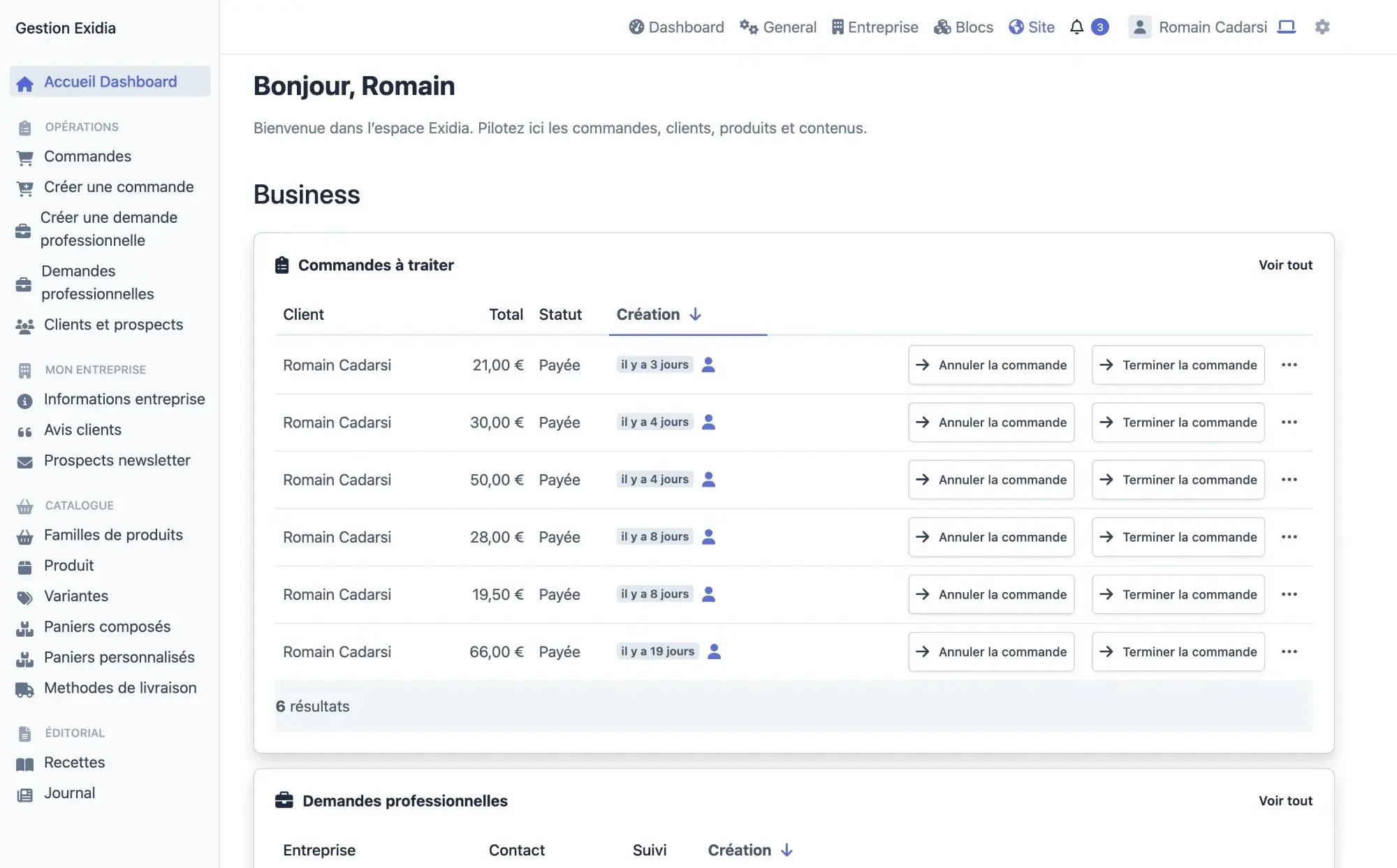Click the envelope icon beside Prospects newsletter
The image size is (1397, 868).
[24, 462]
